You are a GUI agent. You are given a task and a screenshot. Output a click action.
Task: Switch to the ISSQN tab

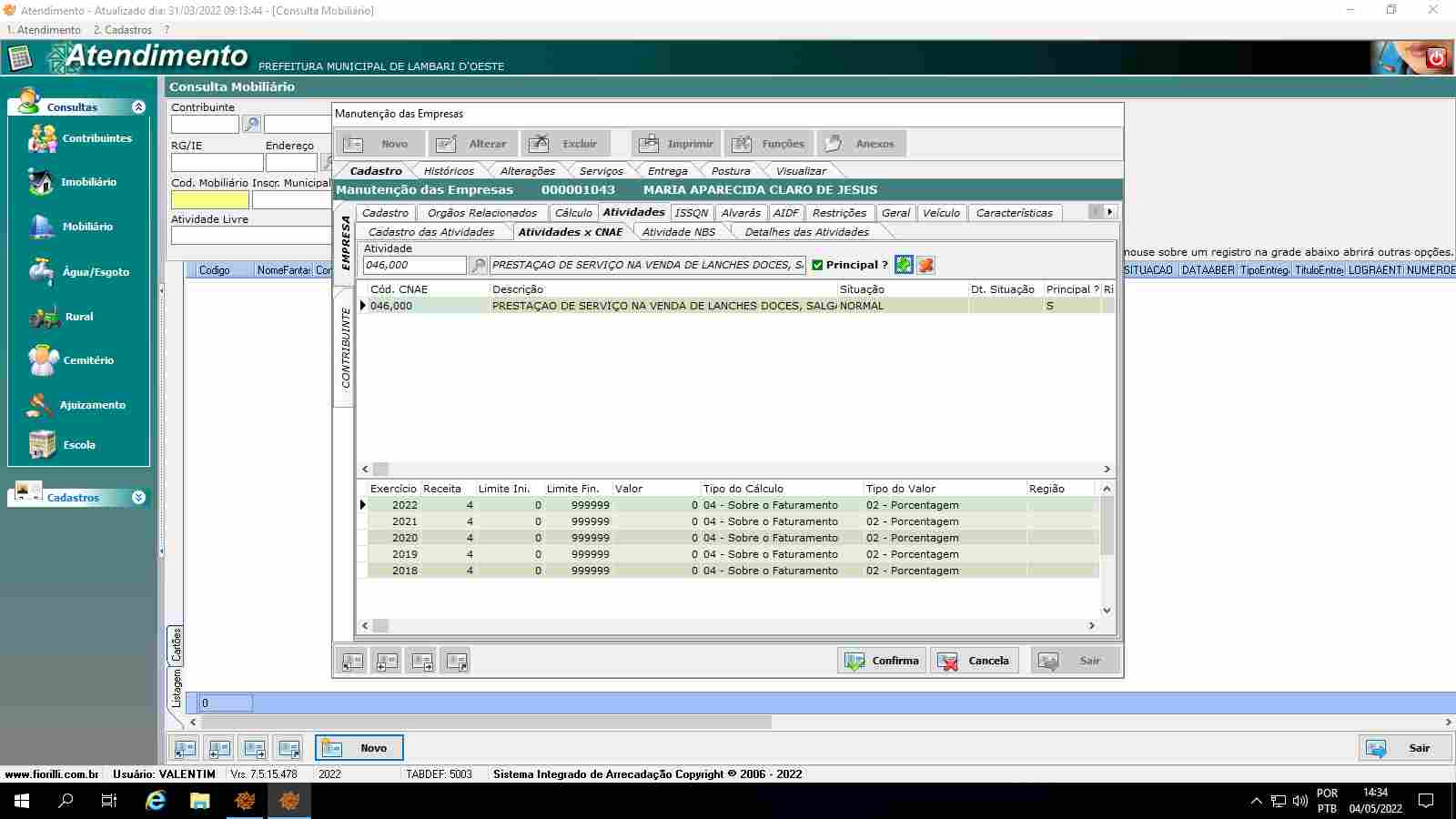click(x=691, y=213)
